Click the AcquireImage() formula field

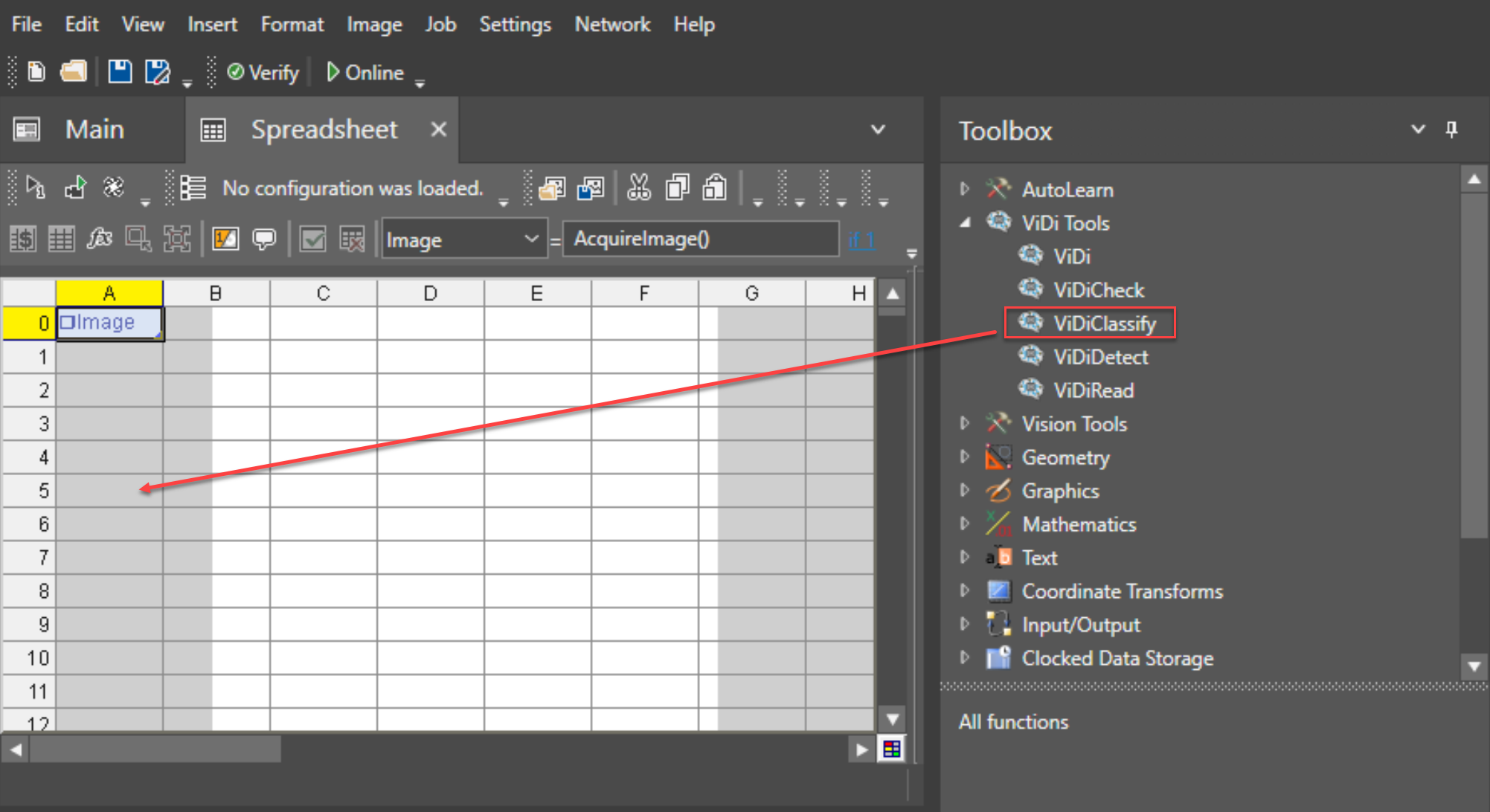click(x=699, y=239)
